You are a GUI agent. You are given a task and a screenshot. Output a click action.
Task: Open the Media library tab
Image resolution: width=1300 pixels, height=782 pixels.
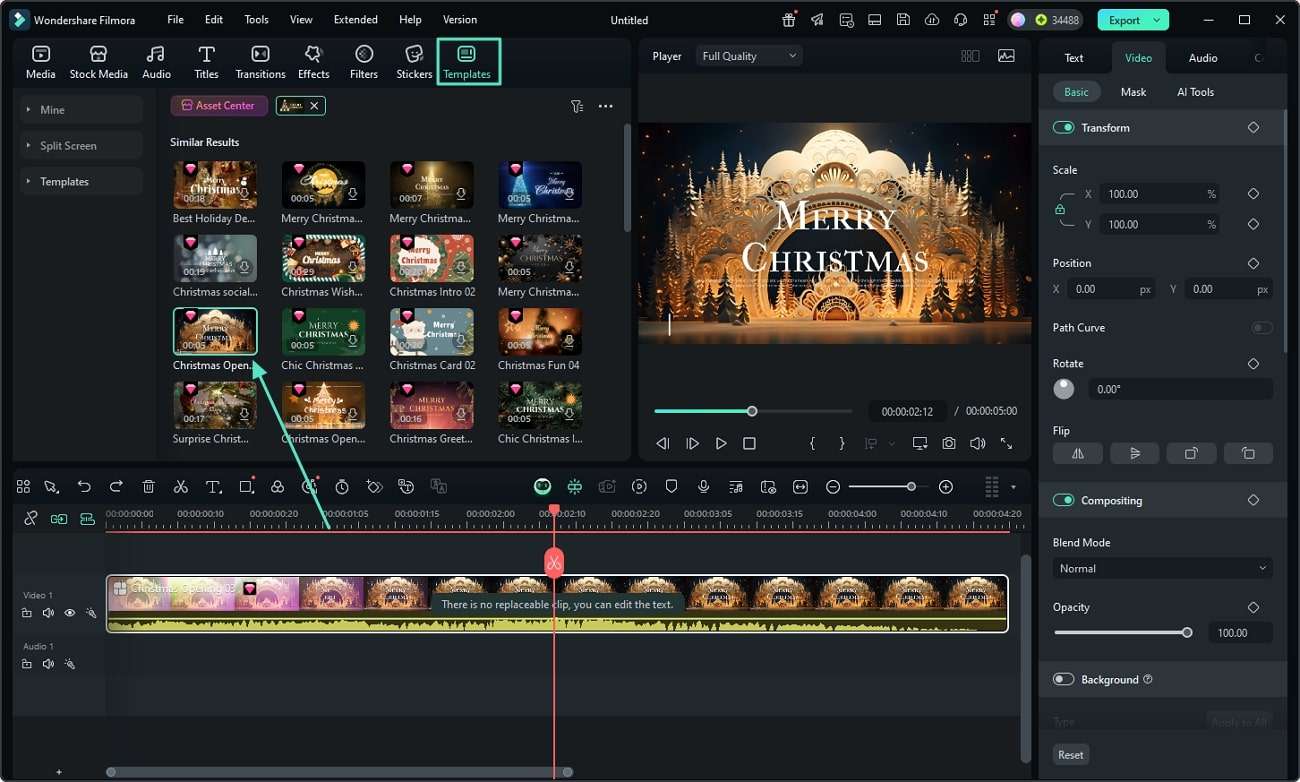click(x=40, y=62)
